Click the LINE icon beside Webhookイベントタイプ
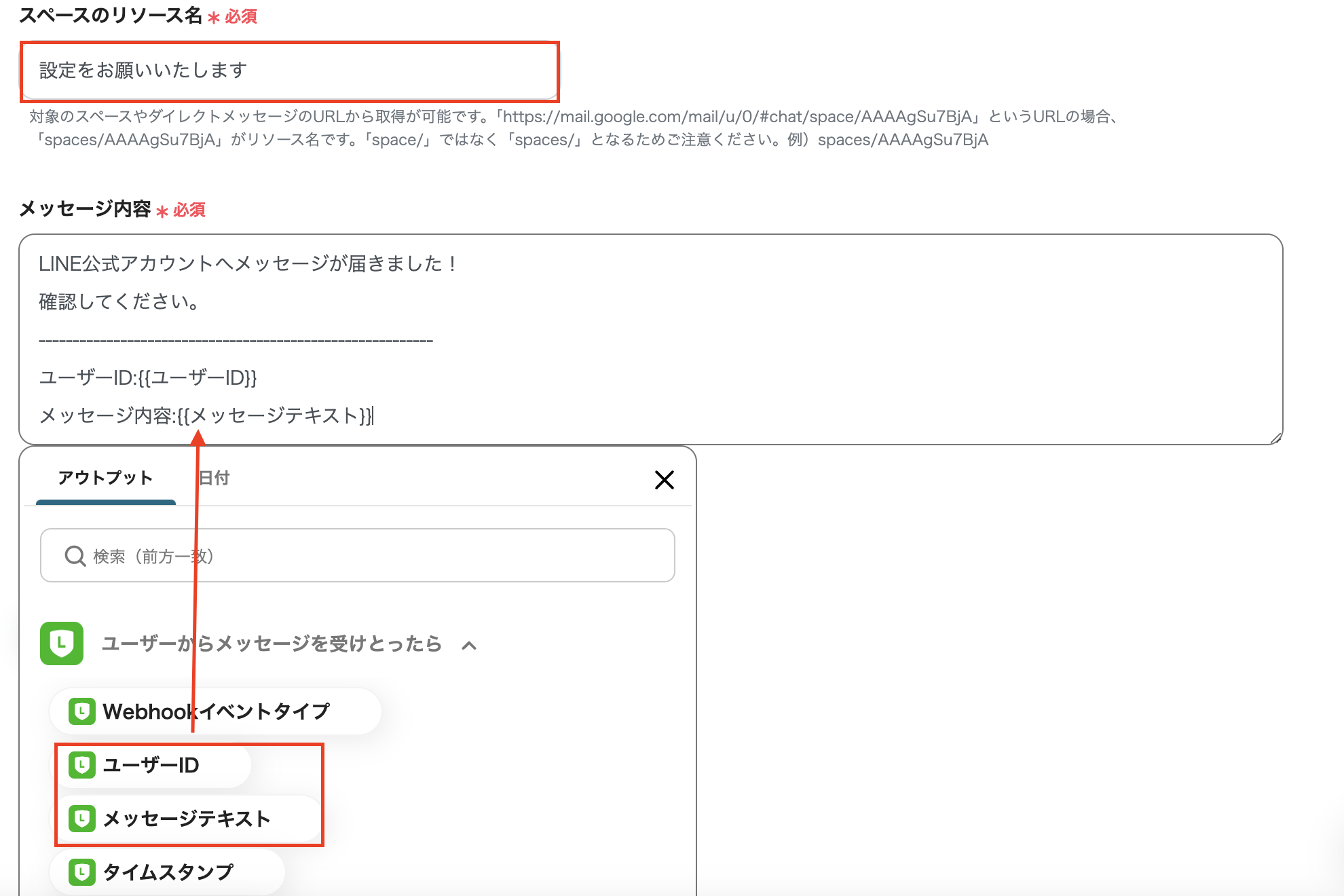Image resolution: width=1344 pixels, height=896 pixels. pos(81,711)
